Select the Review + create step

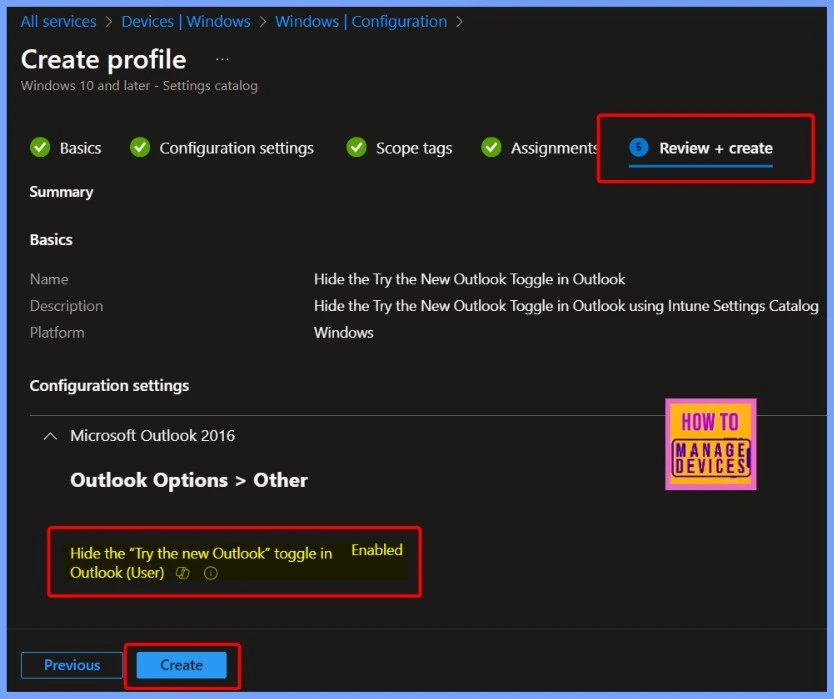tap(700, 148)
